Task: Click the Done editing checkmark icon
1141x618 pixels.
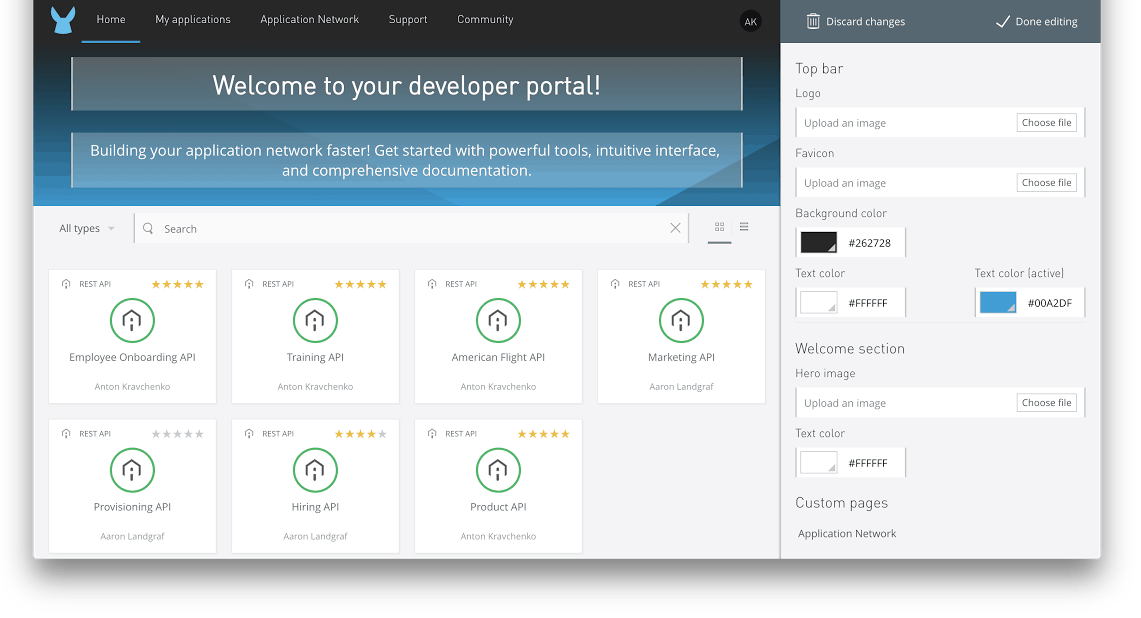Action: [1003, 21]
